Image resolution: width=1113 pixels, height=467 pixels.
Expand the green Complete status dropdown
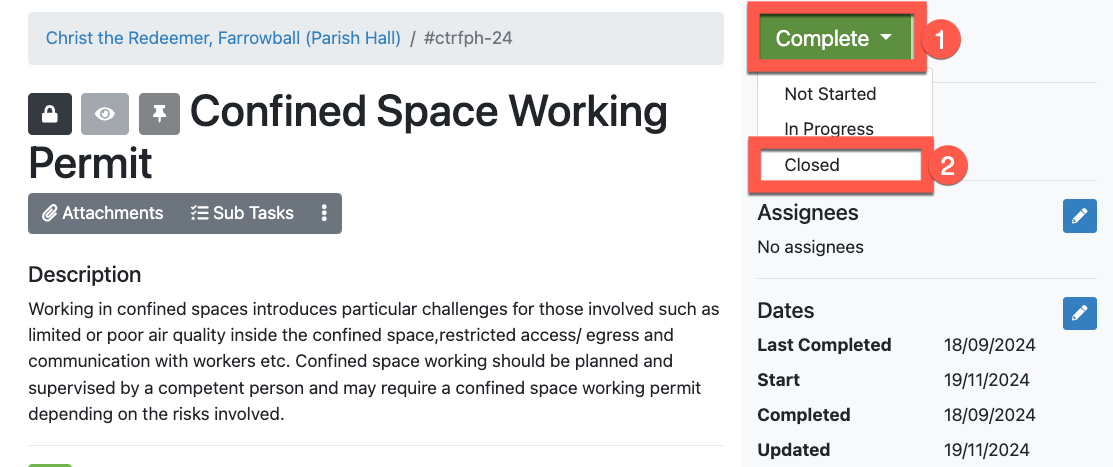(x=834, y=39)
